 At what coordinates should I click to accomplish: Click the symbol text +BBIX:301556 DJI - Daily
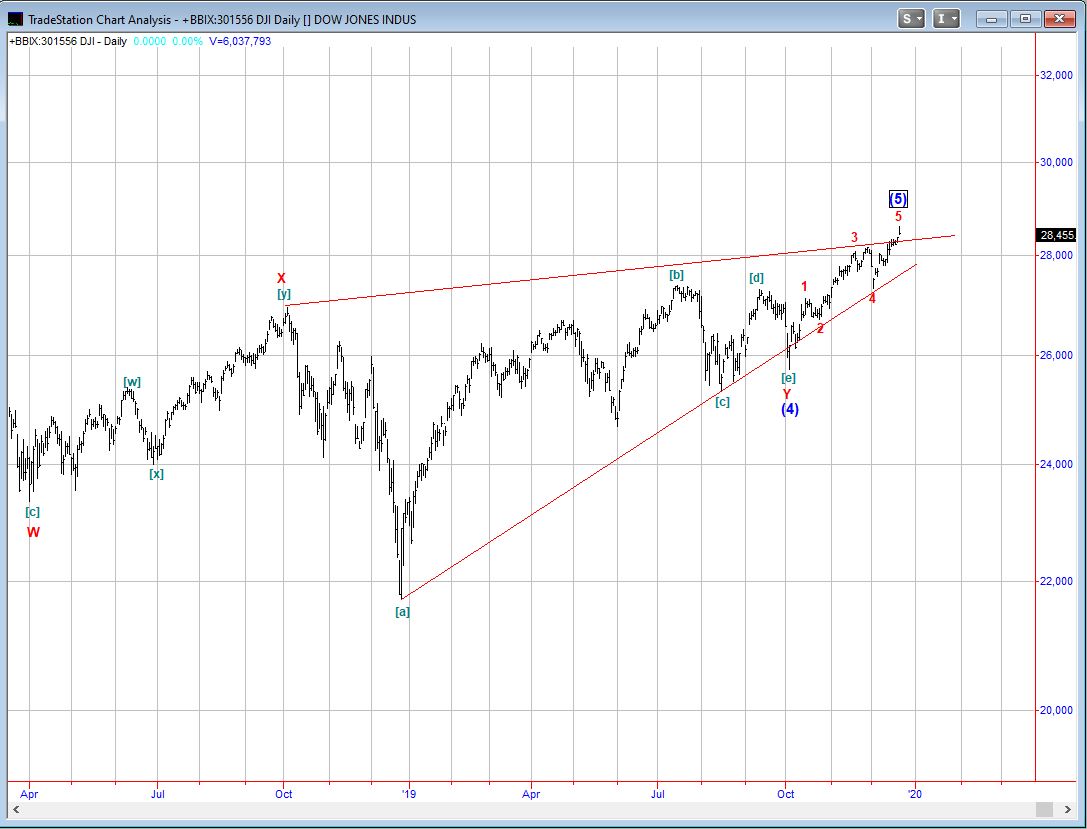click(x=68, y=41)
